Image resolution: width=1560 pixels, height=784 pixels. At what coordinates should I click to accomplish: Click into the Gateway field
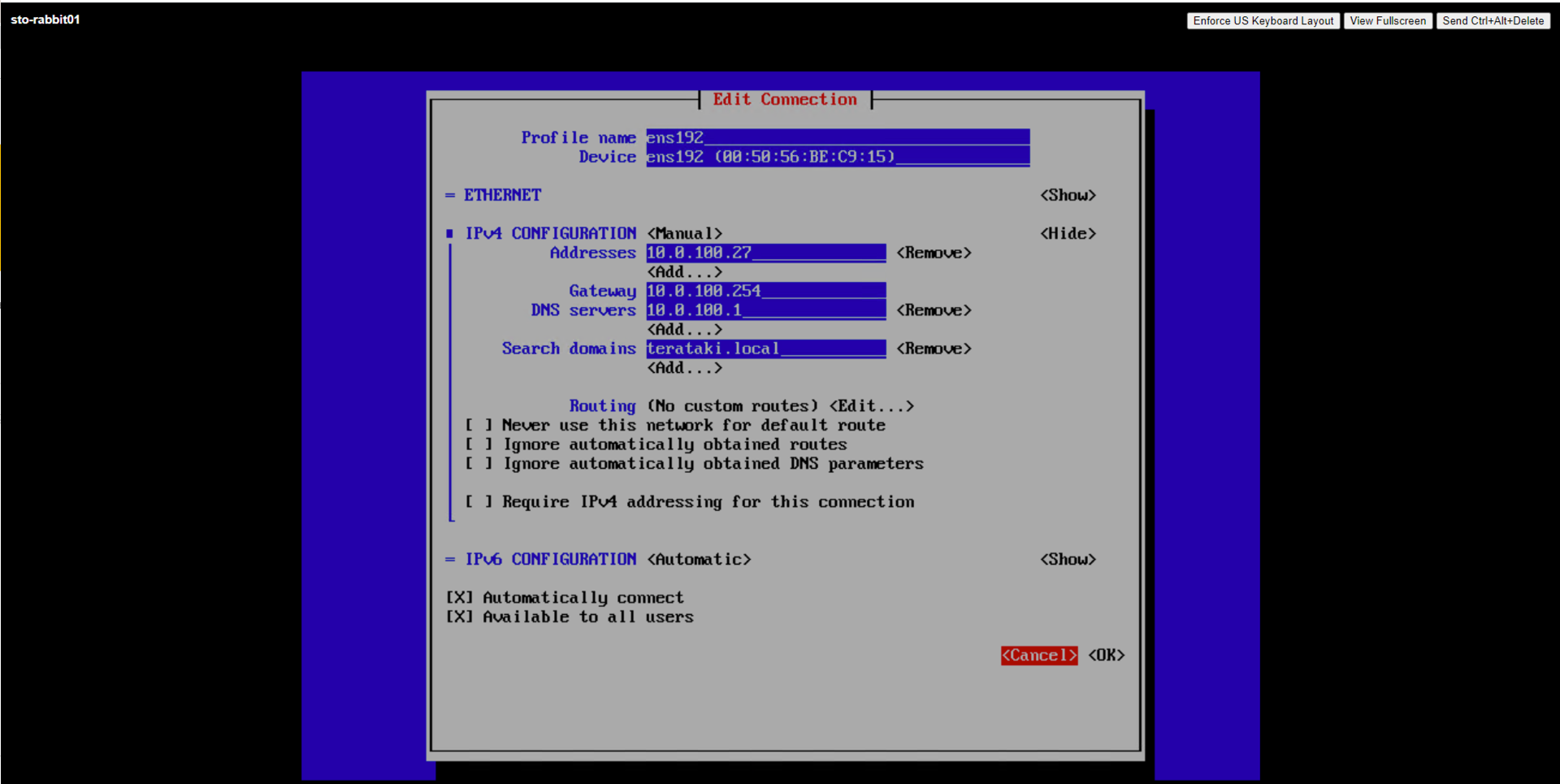(x=766, y=291)
